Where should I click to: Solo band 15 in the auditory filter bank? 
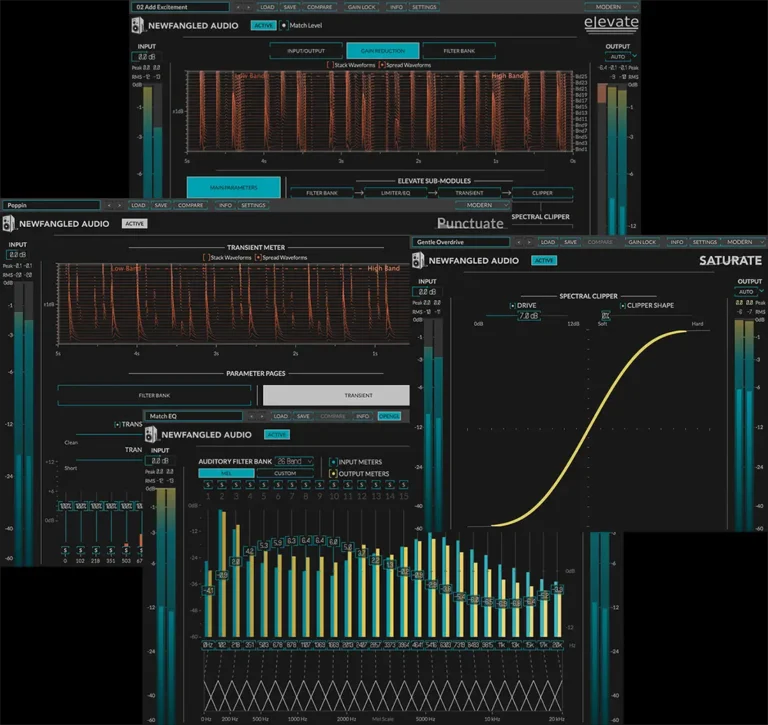coord(403,484)
